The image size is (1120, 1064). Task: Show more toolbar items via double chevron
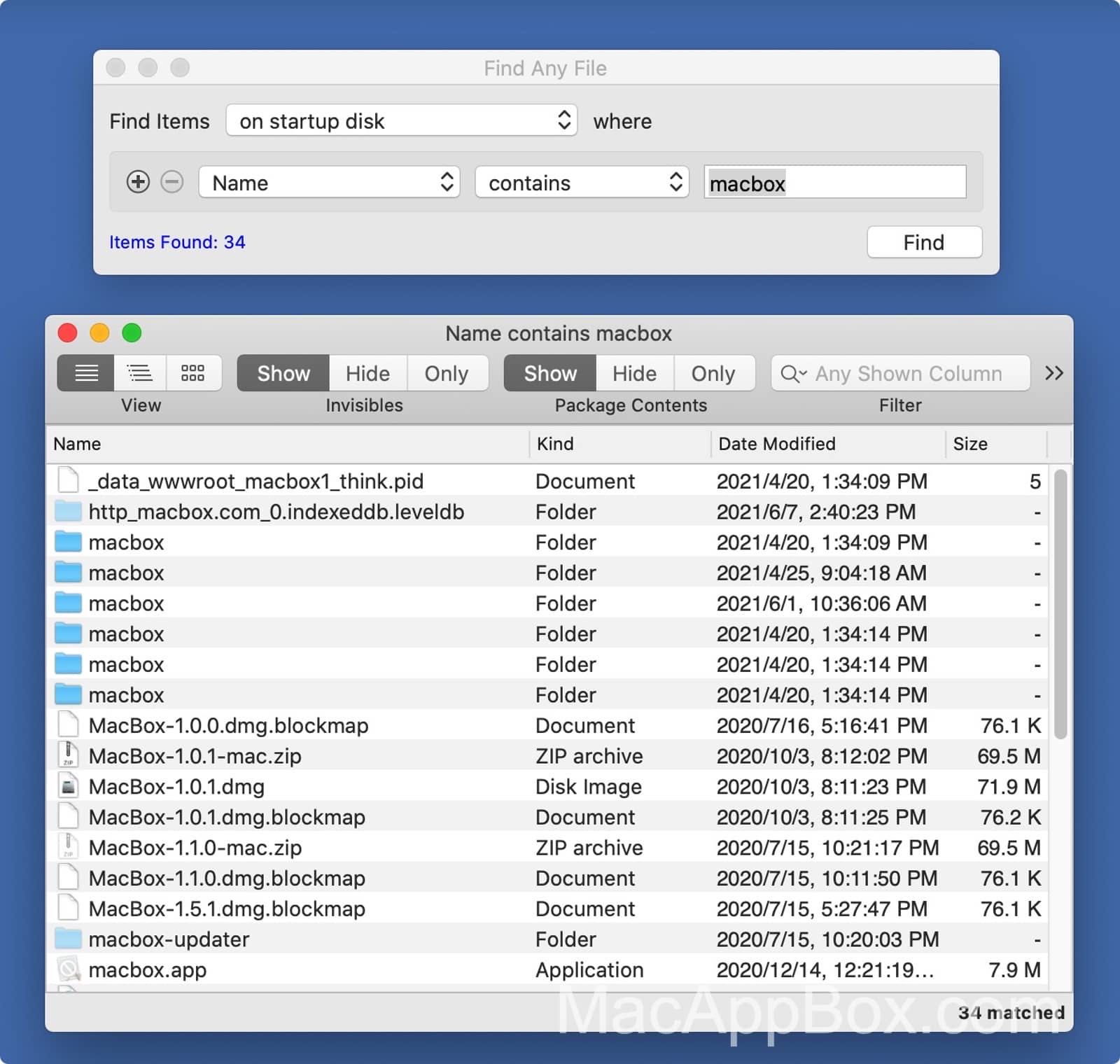tap(1054, 373)
